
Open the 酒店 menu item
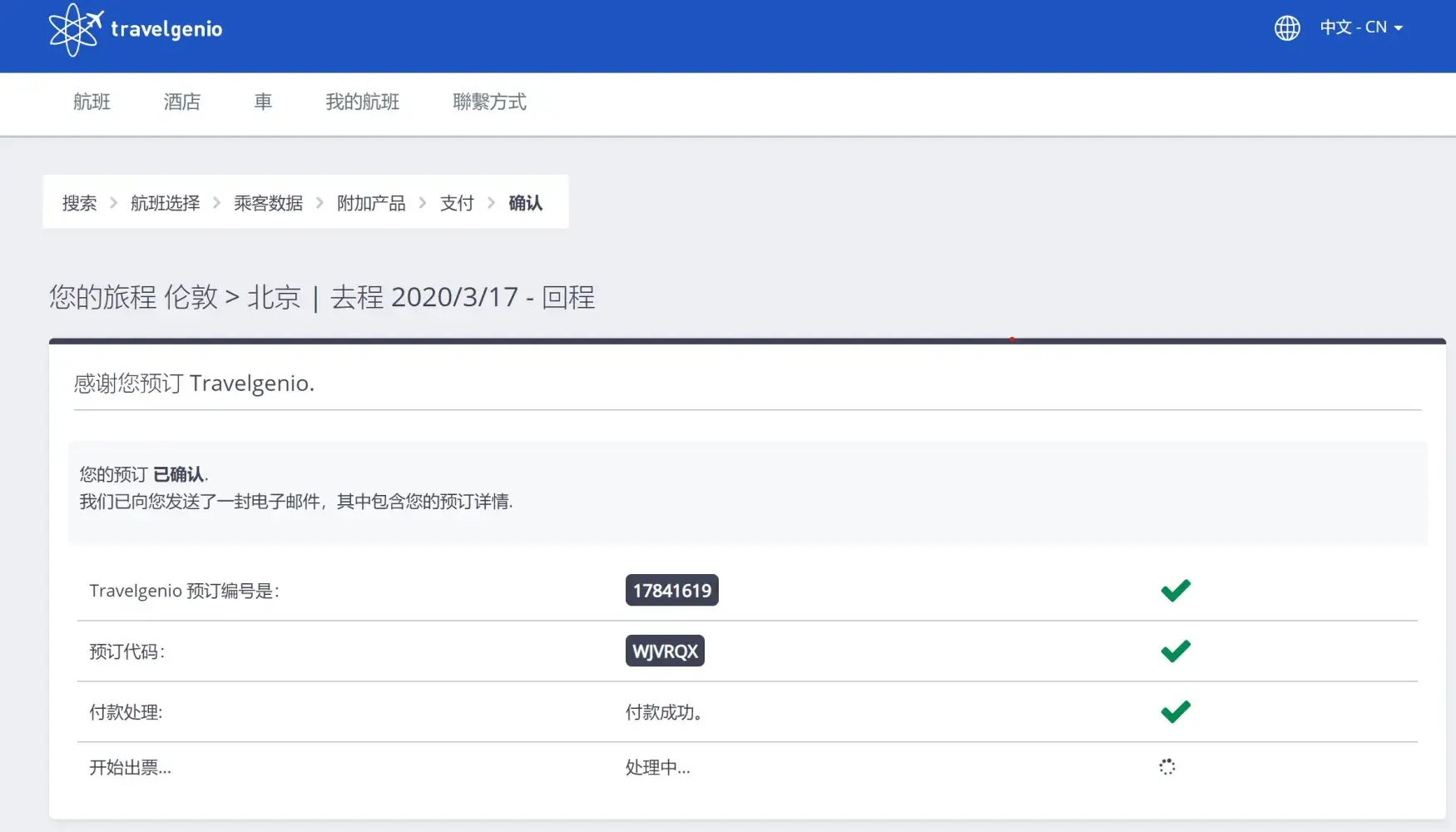(182, 102)
